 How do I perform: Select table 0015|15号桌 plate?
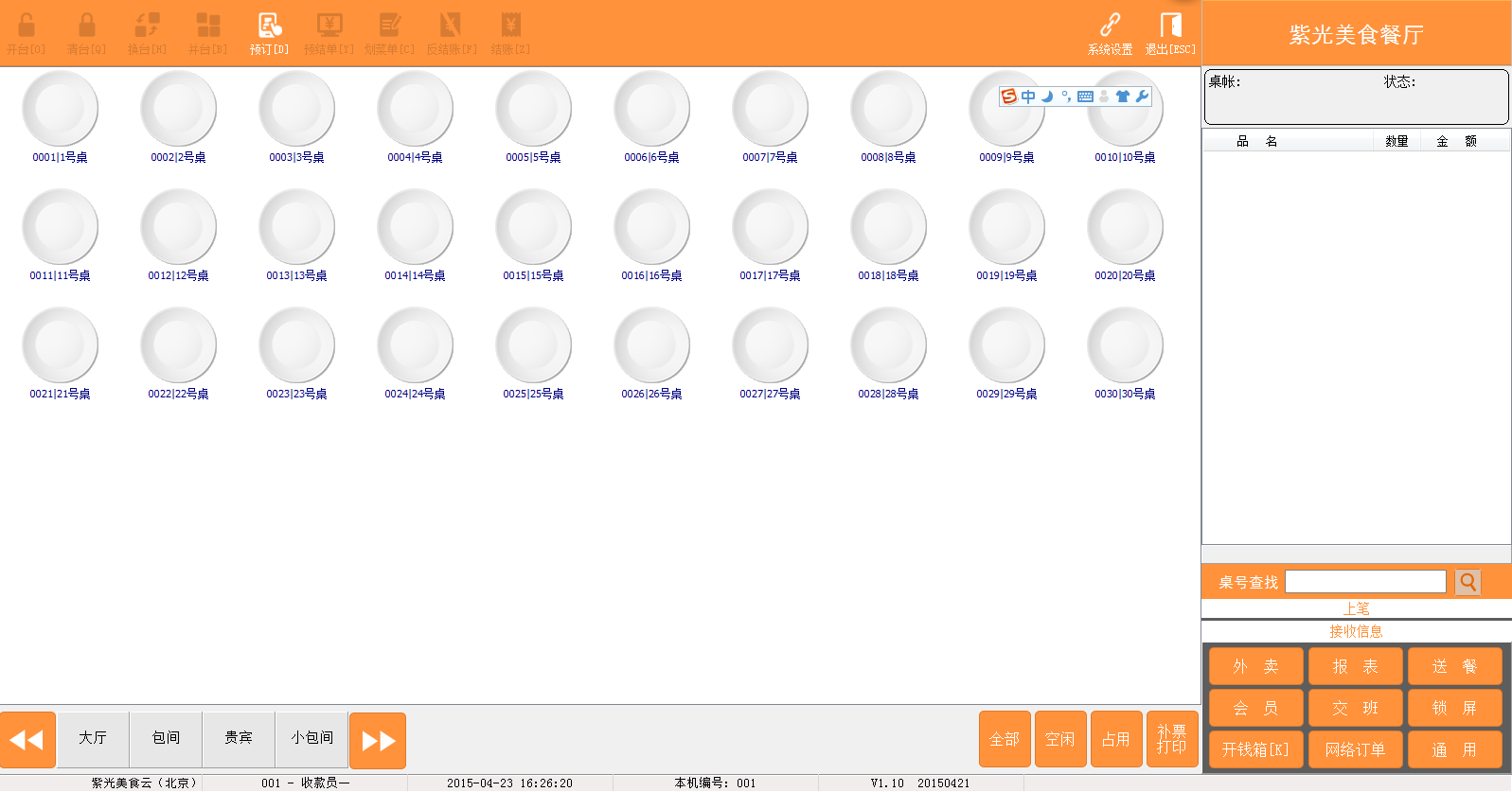[533, 227]
